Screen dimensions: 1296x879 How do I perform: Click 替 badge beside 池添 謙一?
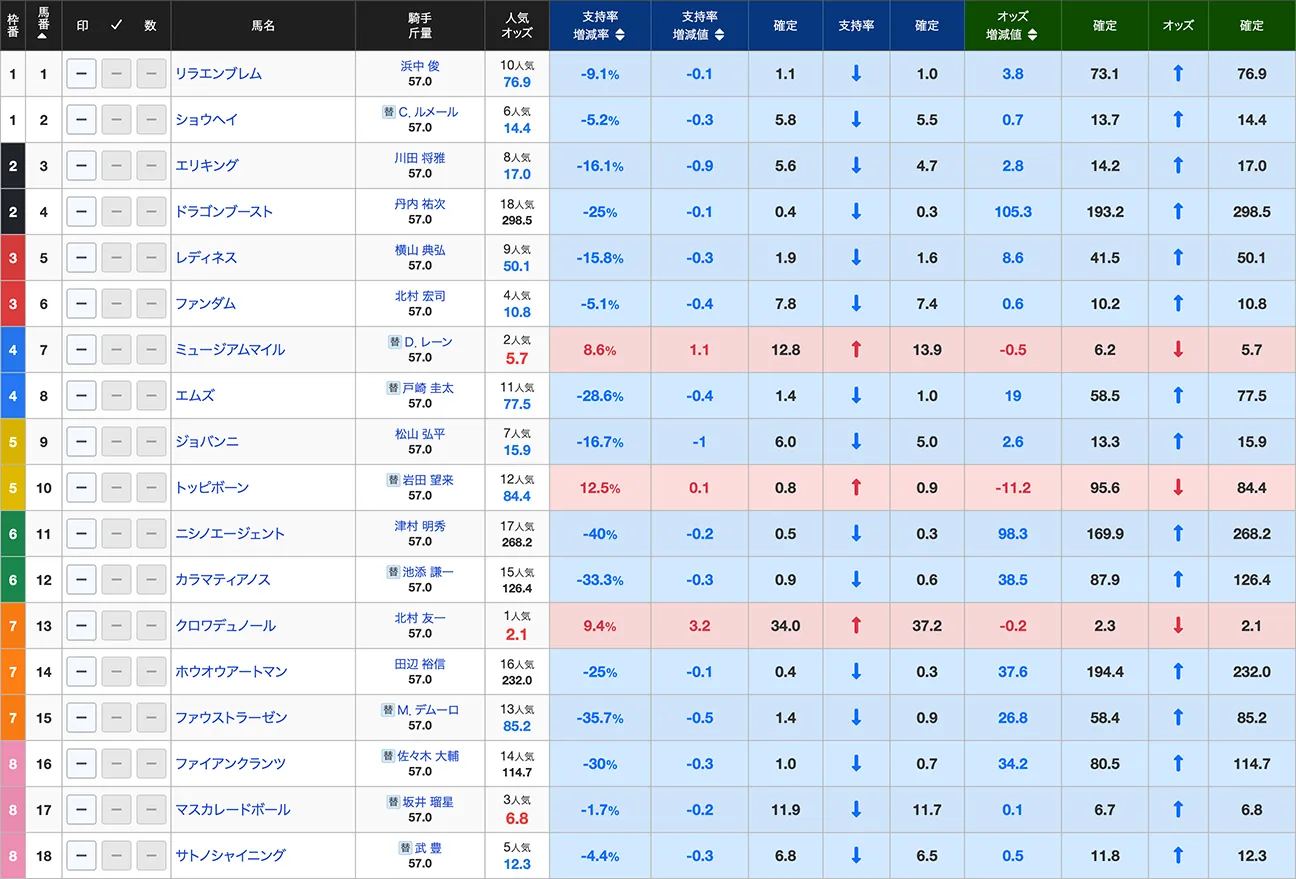(x=393, y=572)
